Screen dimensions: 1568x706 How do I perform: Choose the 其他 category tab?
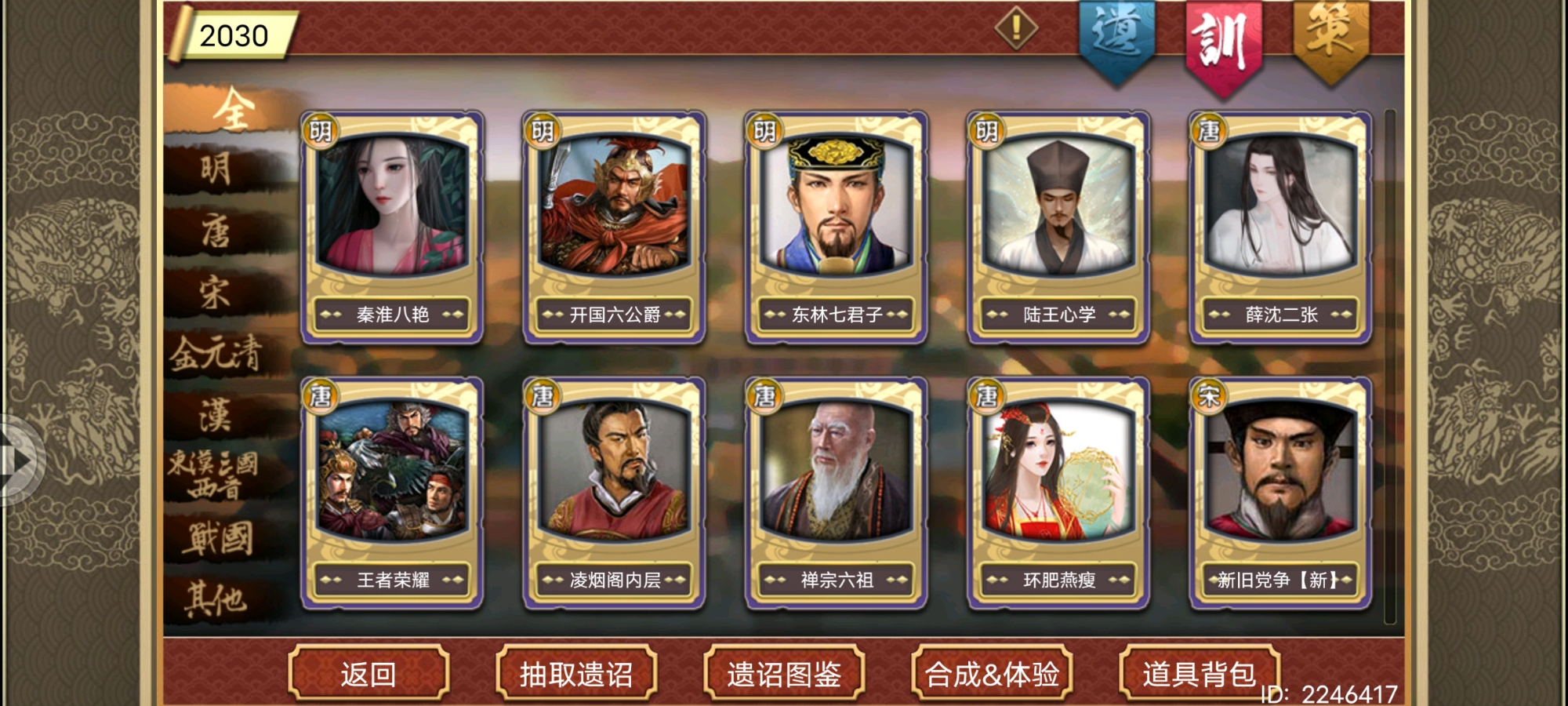pos(217,600)
